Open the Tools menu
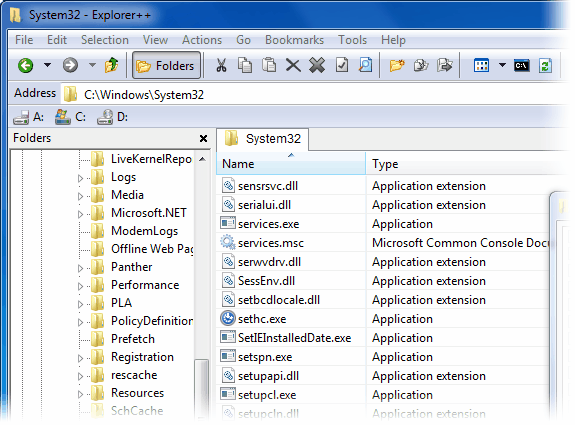 click(352, 40)
